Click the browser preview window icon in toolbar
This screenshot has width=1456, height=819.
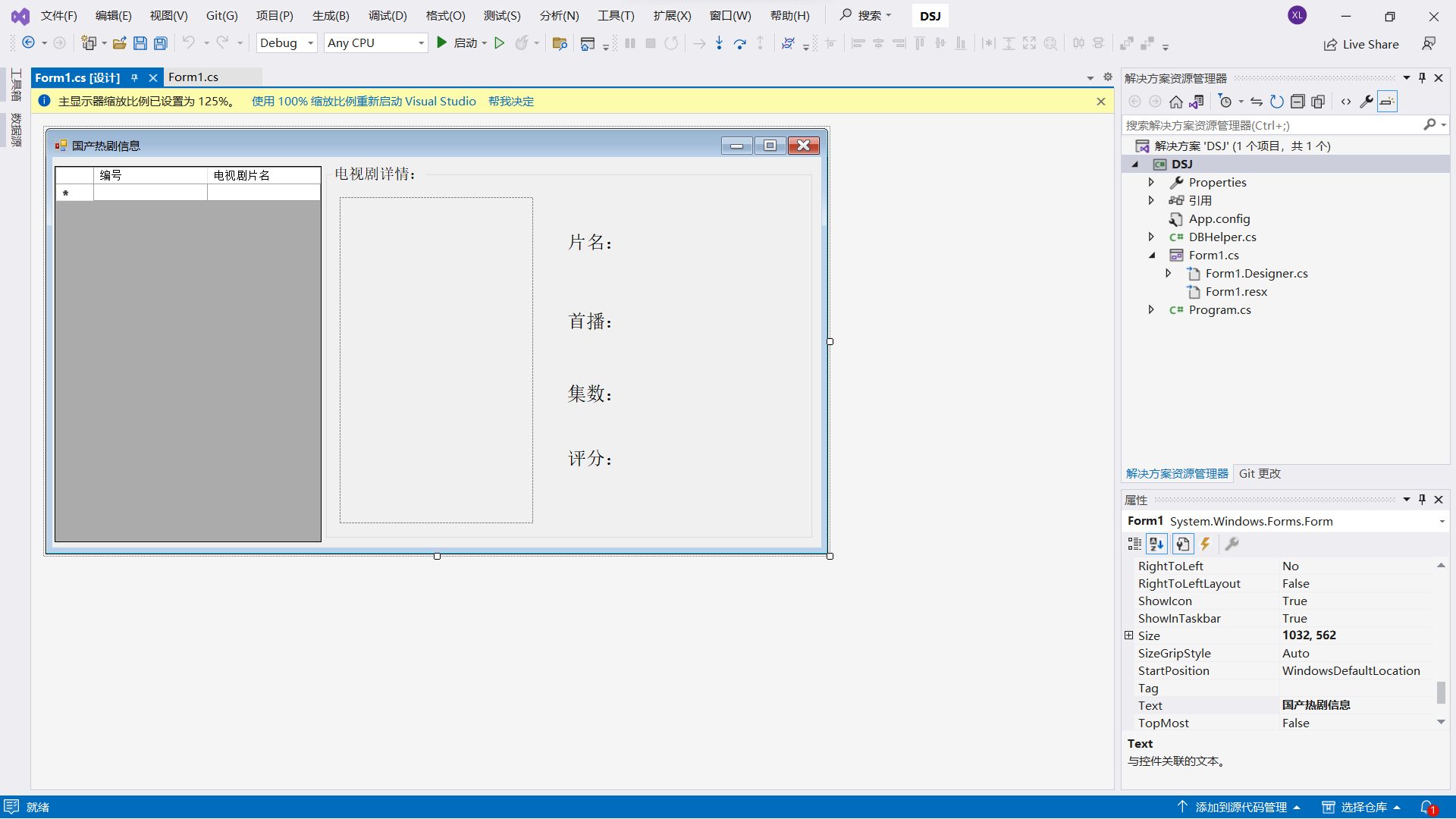[x=587, y=43]
